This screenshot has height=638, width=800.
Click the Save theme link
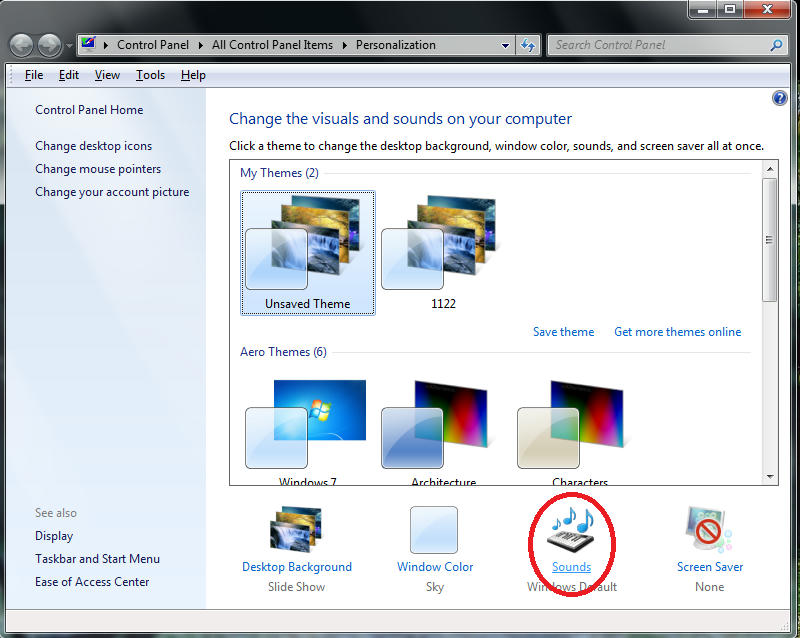tap(563, 332)
